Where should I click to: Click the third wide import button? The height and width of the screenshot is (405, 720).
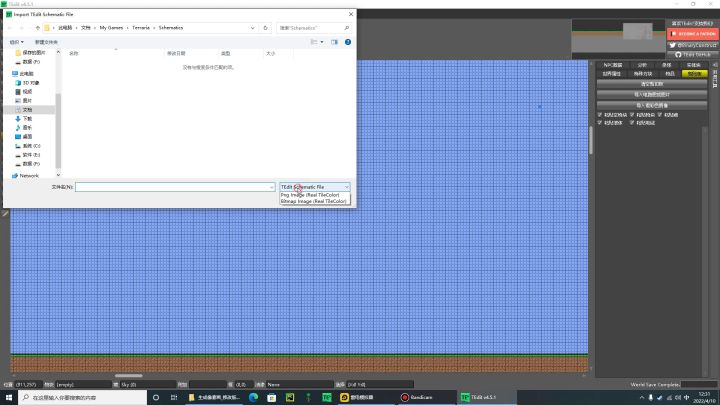point(652,105)
